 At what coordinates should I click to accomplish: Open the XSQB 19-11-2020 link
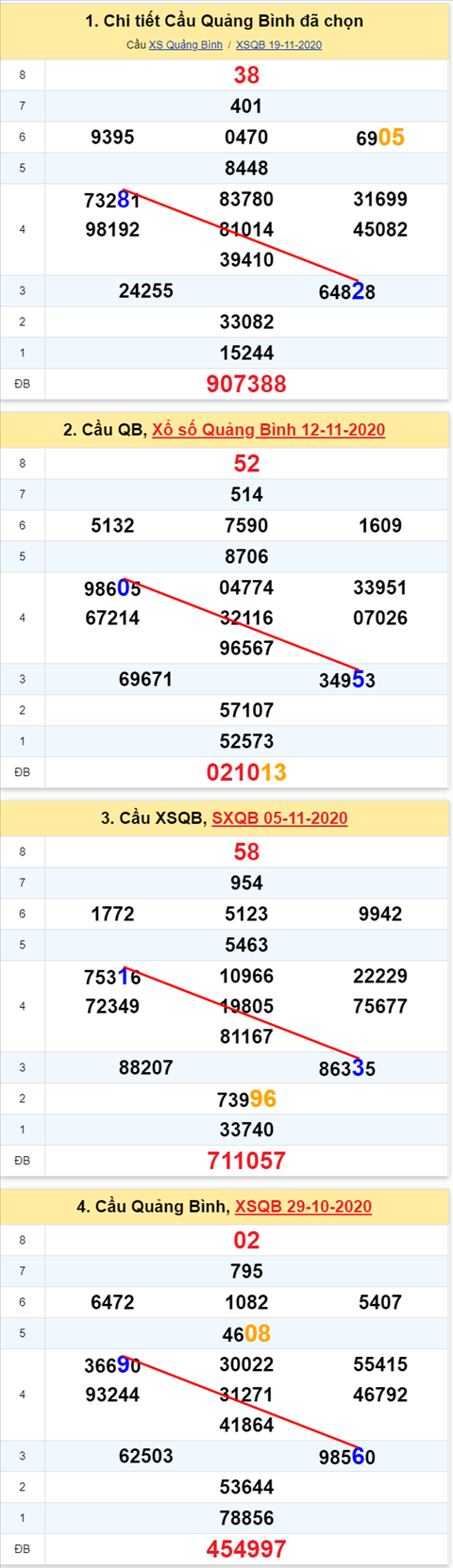pos(278,45)
